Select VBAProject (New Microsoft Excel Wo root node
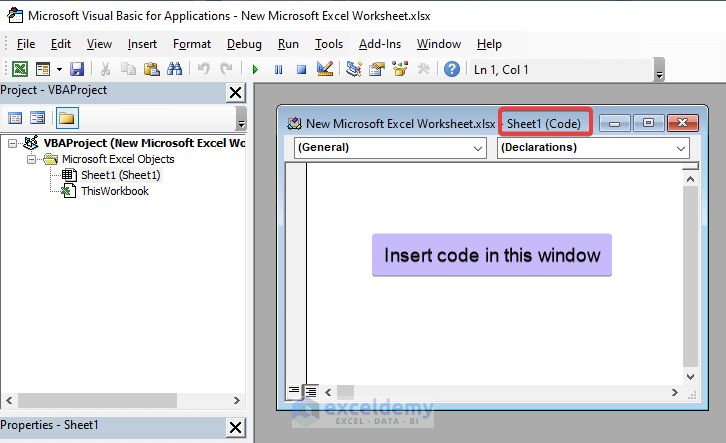 [x=144, y=143]
